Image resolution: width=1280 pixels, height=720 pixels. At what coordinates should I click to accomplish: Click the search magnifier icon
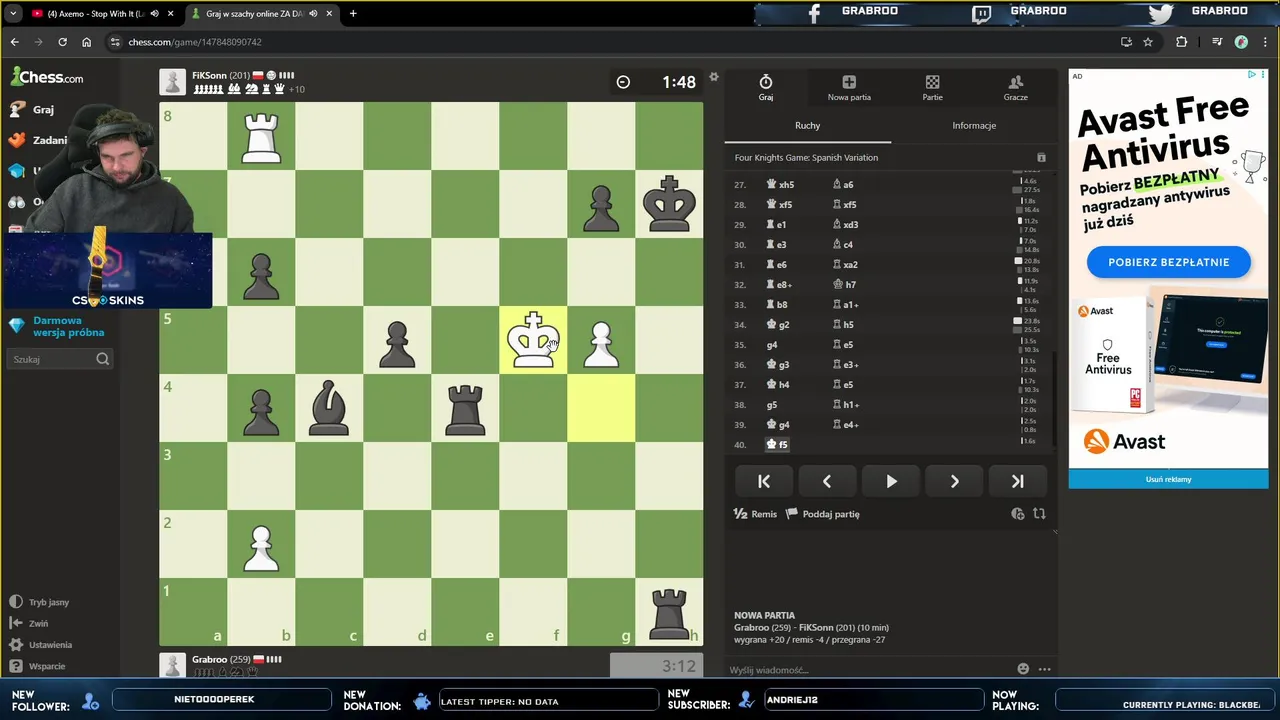(x=103, y=359)
